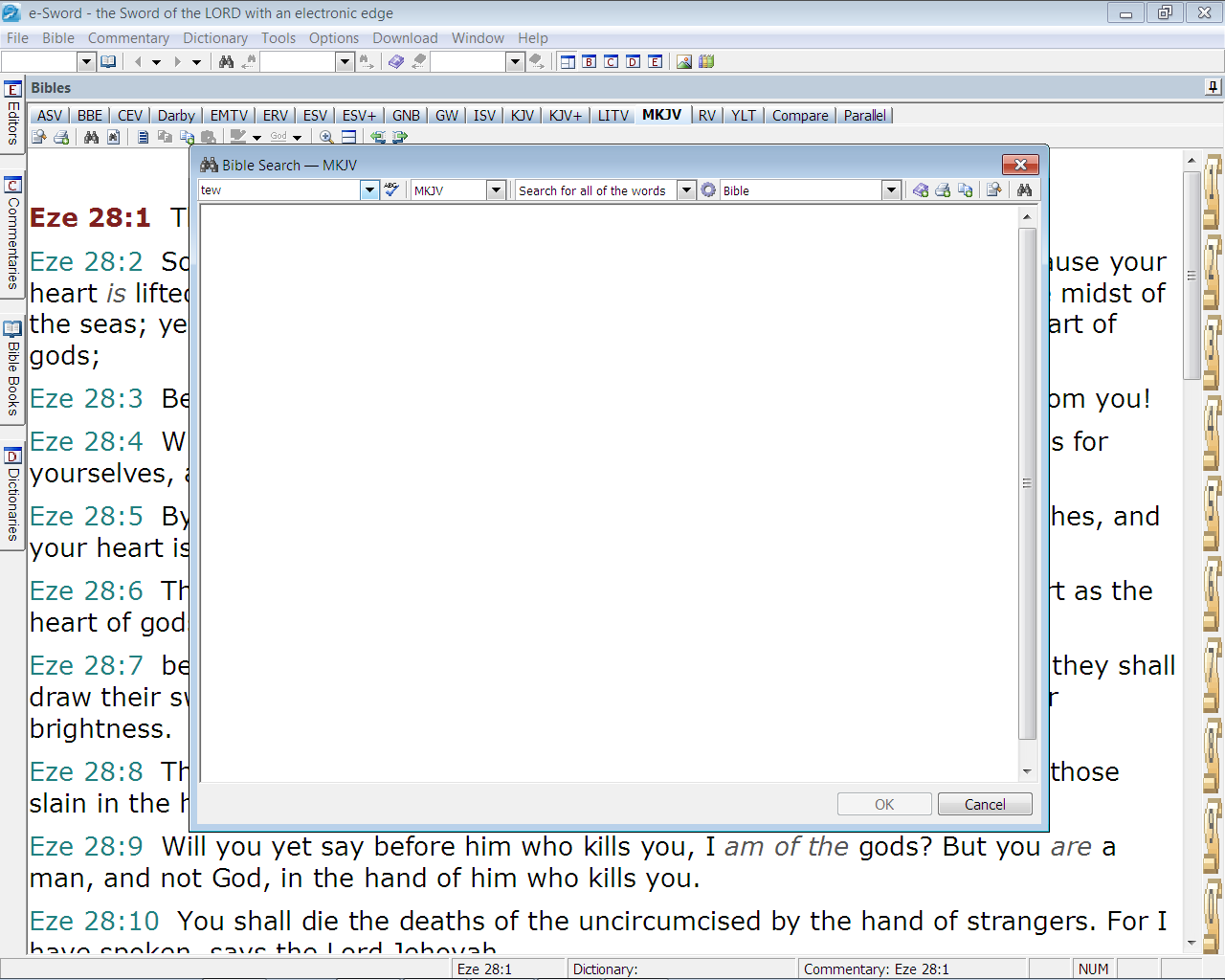Viewport: 1225px width, 980px height.
Task: Expand the highlighter pen dropdown arrow
Action: [x=256, y=138]
